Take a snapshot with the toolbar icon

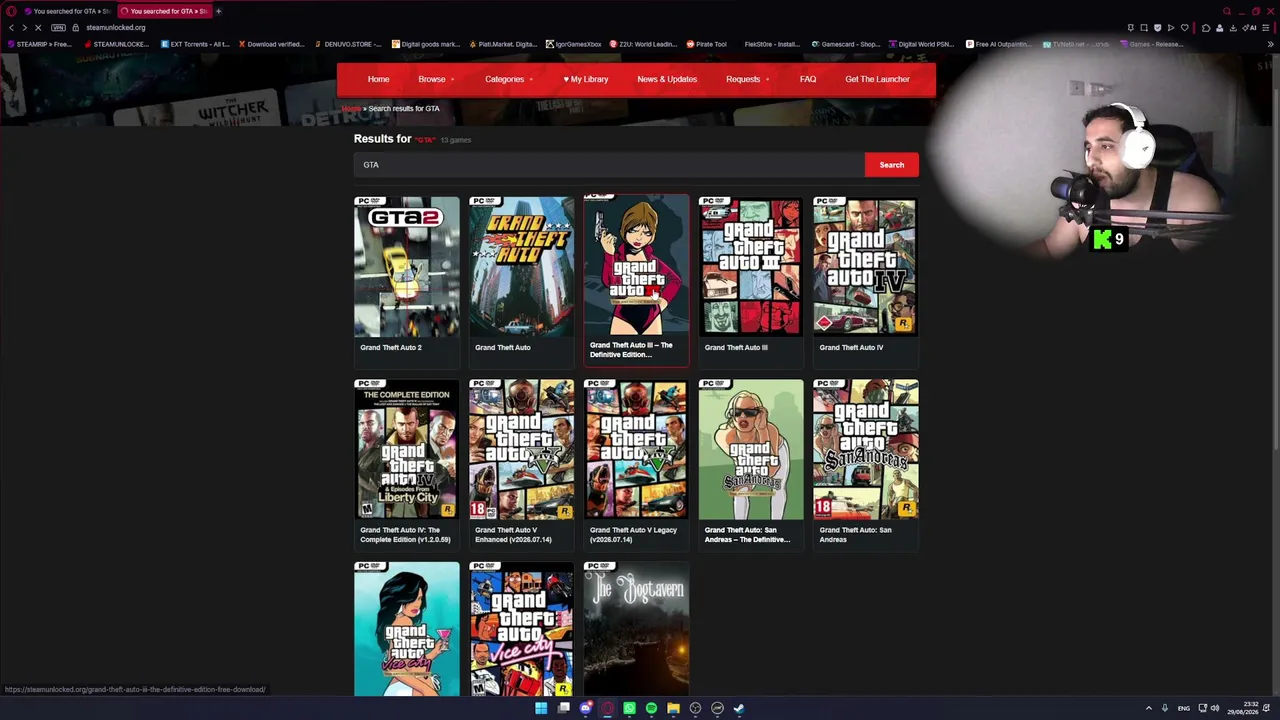click(1144, 27)
